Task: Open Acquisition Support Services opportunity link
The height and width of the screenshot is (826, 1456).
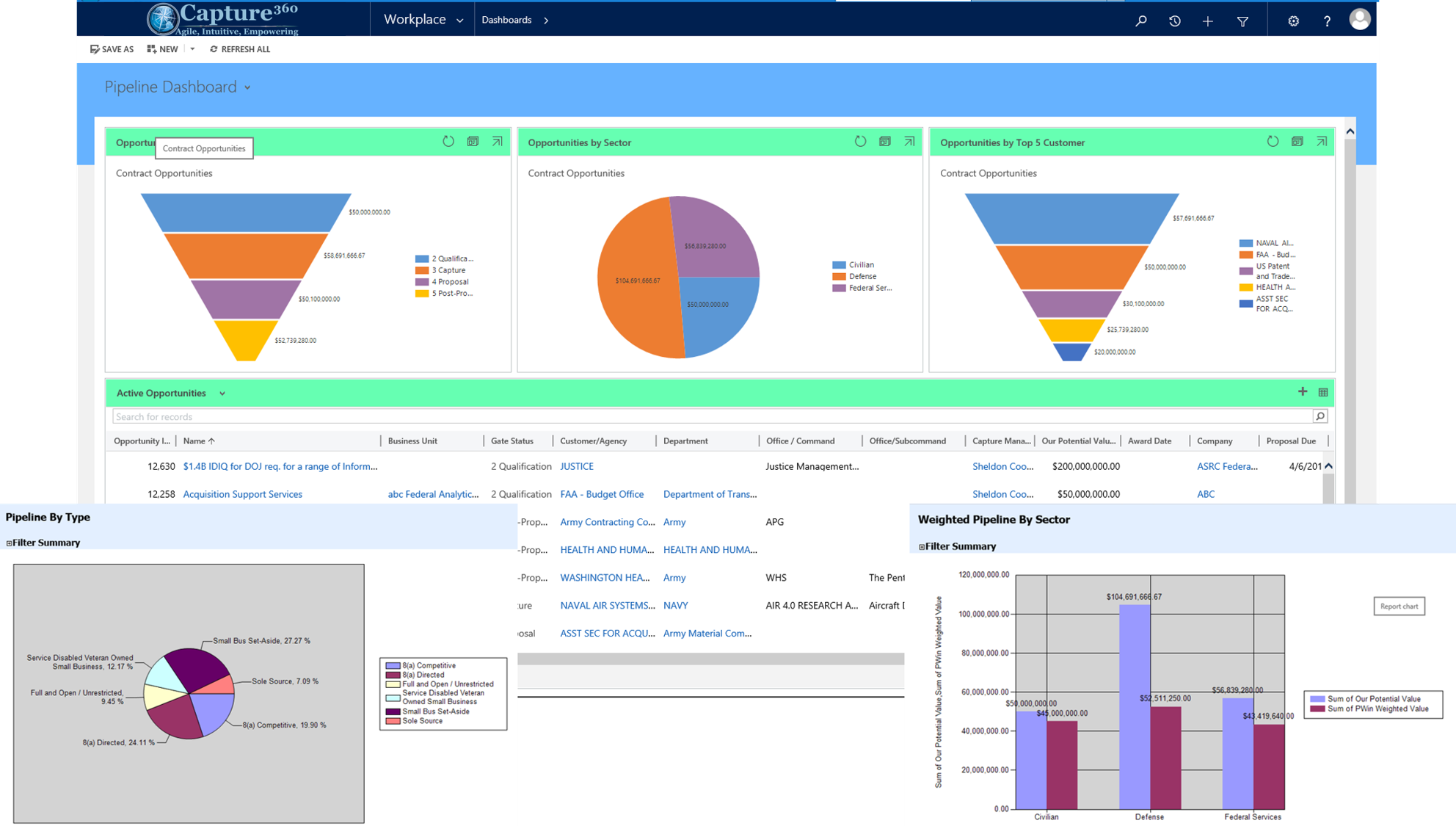Action: click(242, 494)
